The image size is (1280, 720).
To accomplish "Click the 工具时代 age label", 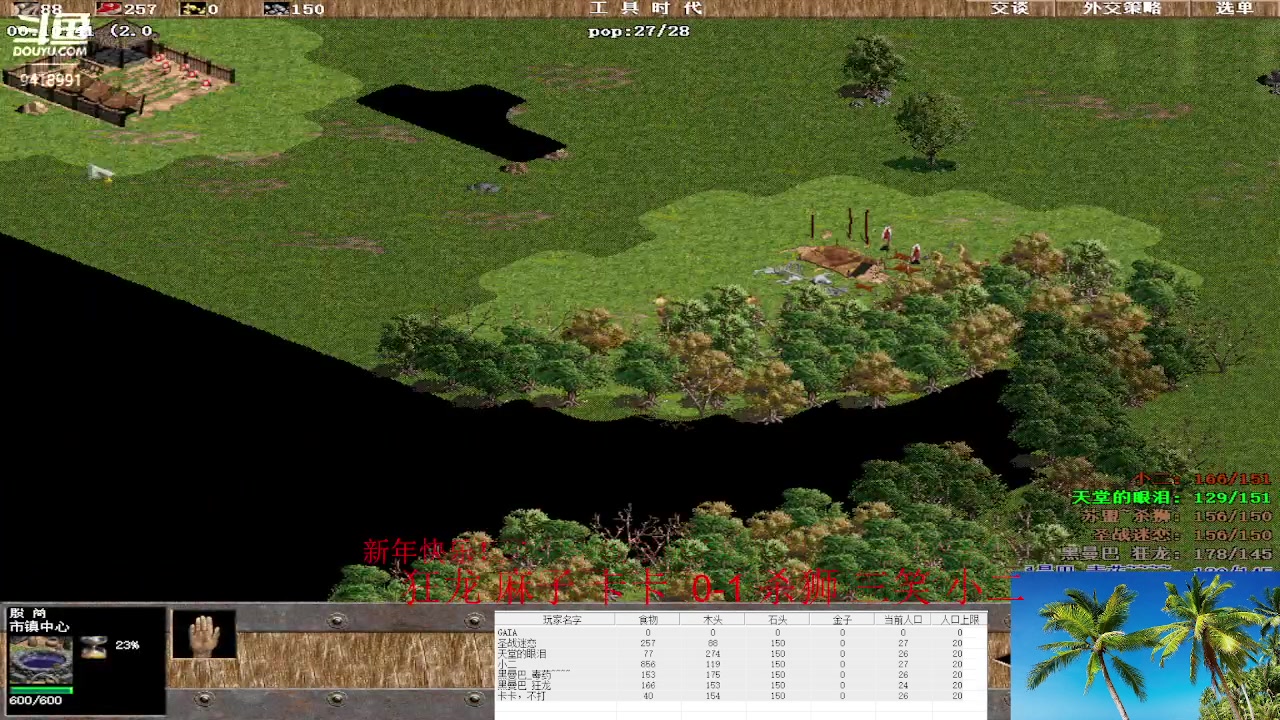I will pos(645,8).
